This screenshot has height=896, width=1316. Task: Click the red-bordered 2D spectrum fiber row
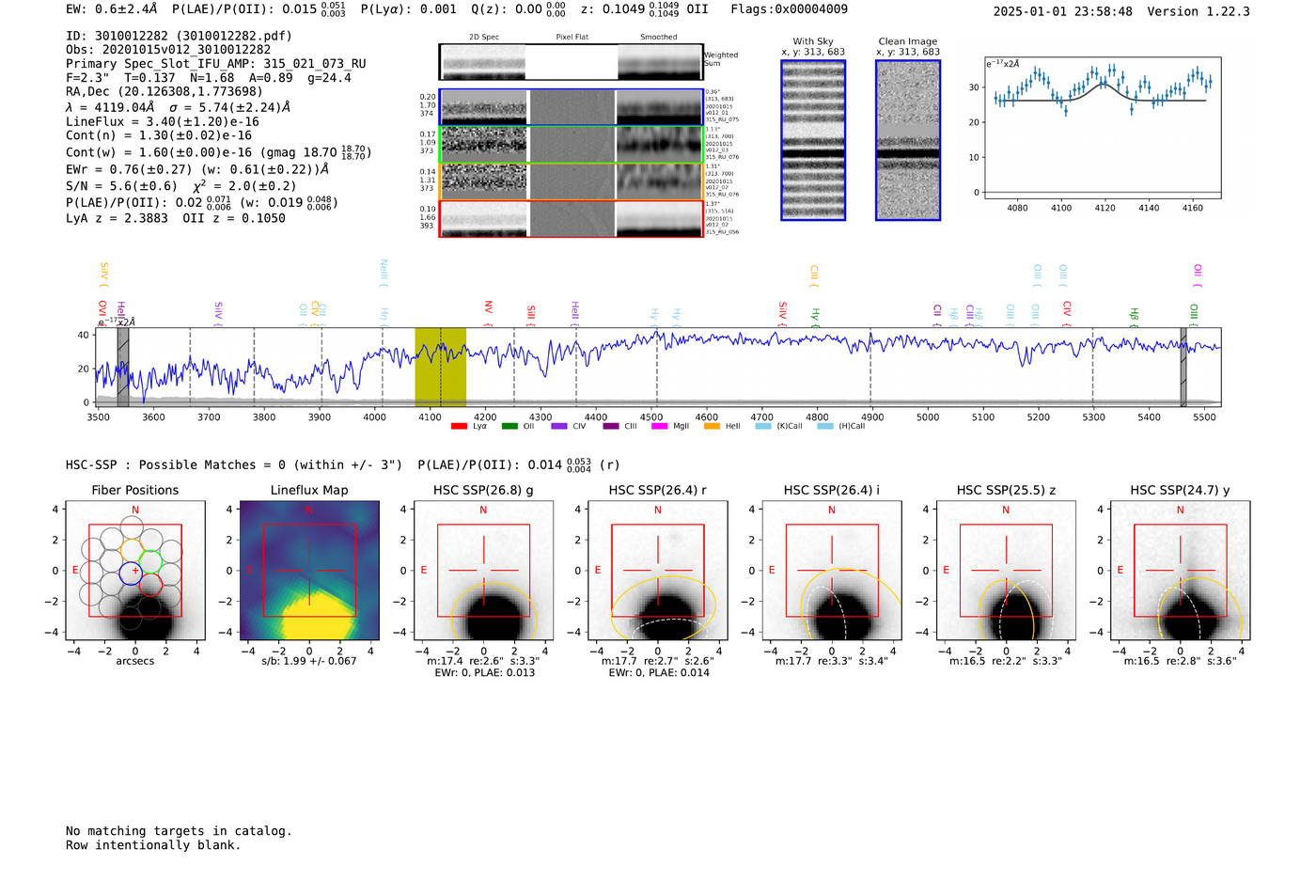571,218
